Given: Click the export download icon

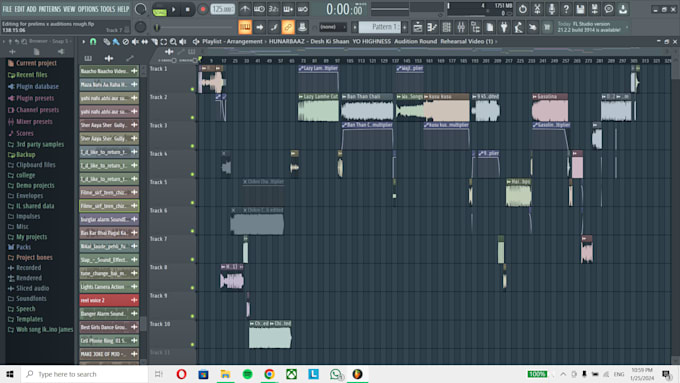Looking at the screenshot, I should click(x=623, y=9).
